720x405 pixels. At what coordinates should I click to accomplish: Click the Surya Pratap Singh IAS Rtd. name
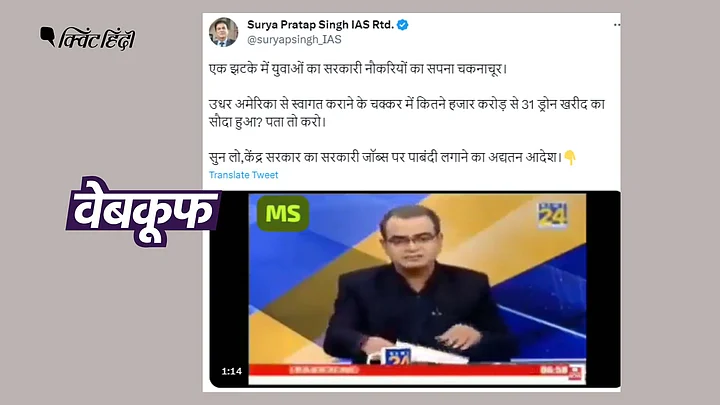[x=320, y=25]
